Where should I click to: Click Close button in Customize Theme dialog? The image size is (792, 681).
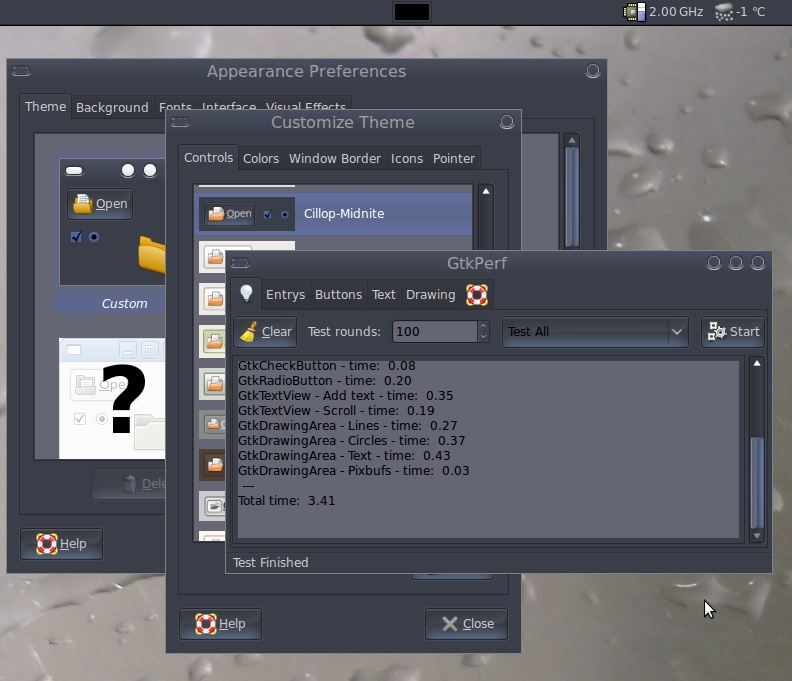[467, 624]
